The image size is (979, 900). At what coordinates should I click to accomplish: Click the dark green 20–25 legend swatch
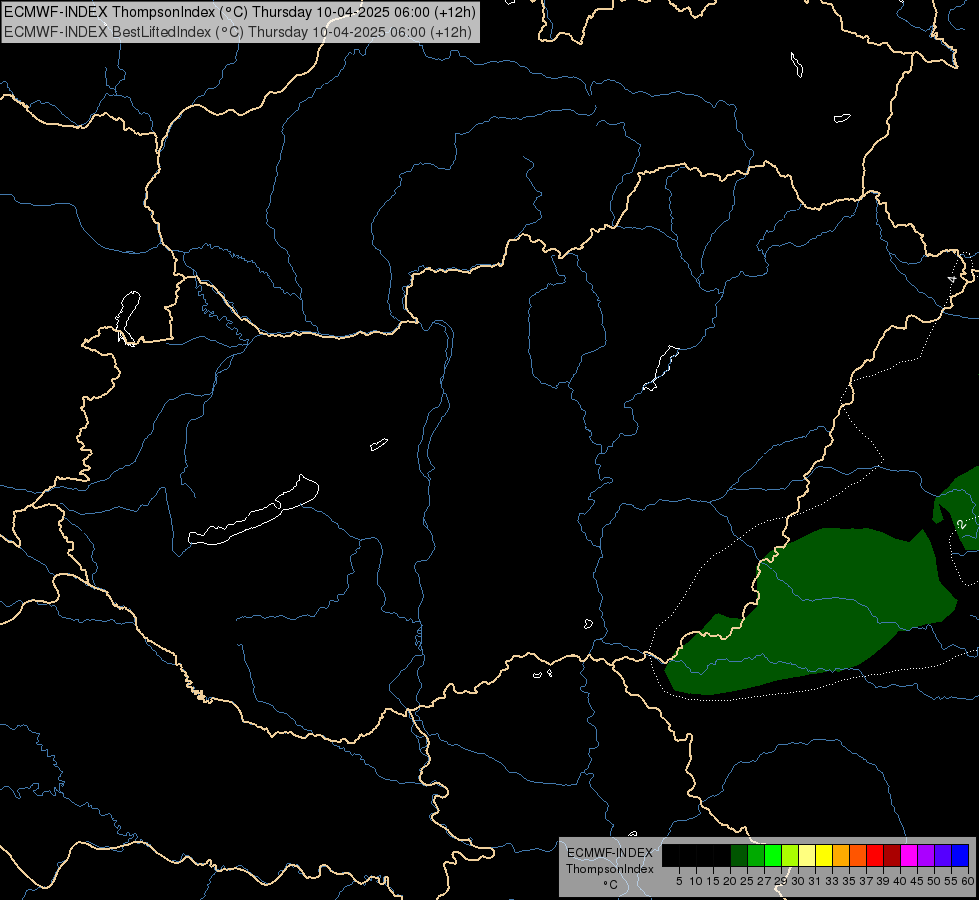739,856
